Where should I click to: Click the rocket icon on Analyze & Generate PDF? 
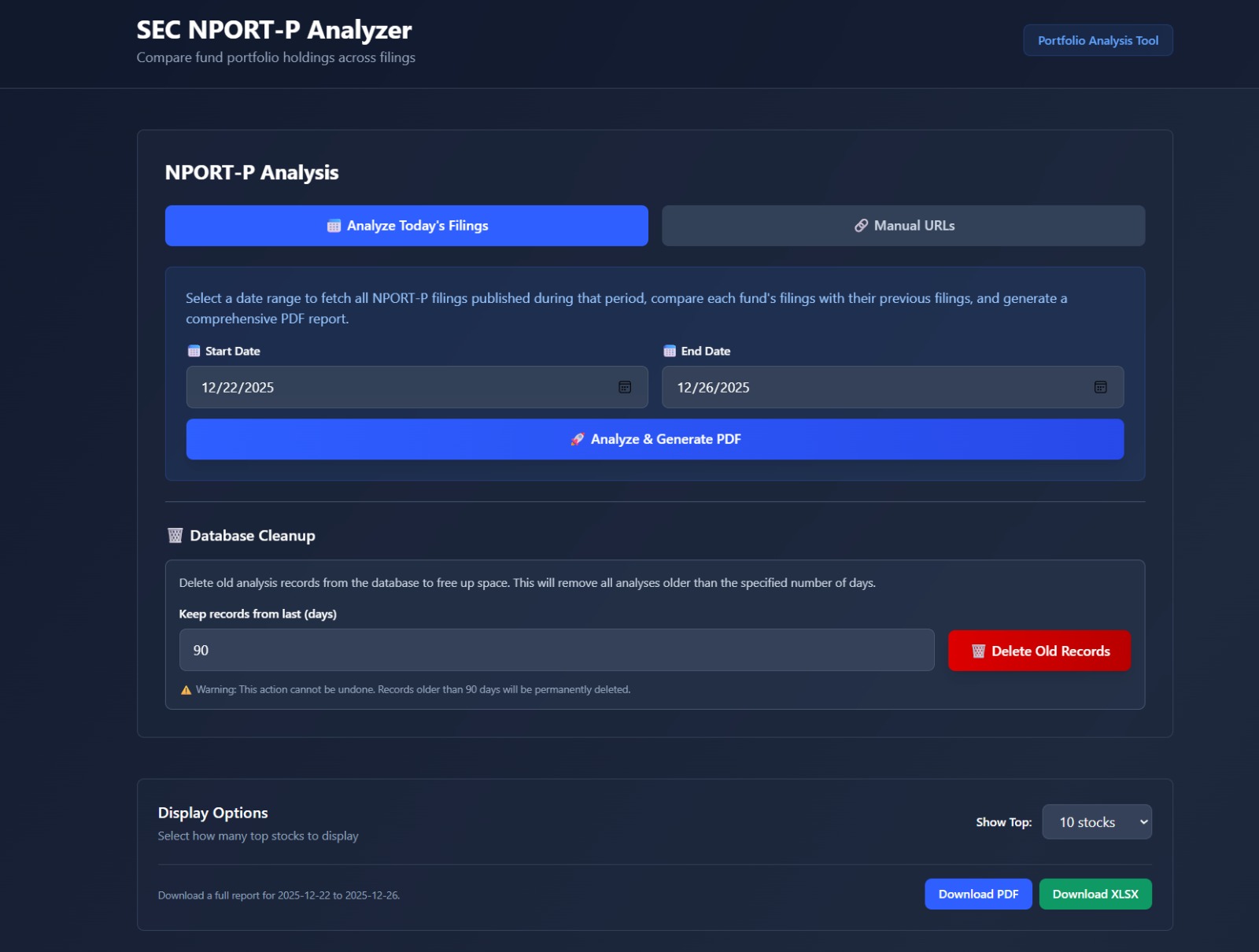coord(578,439)
